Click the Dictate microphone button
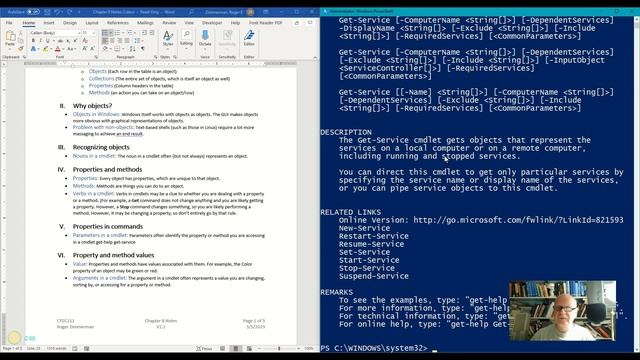 click(205, 39)
